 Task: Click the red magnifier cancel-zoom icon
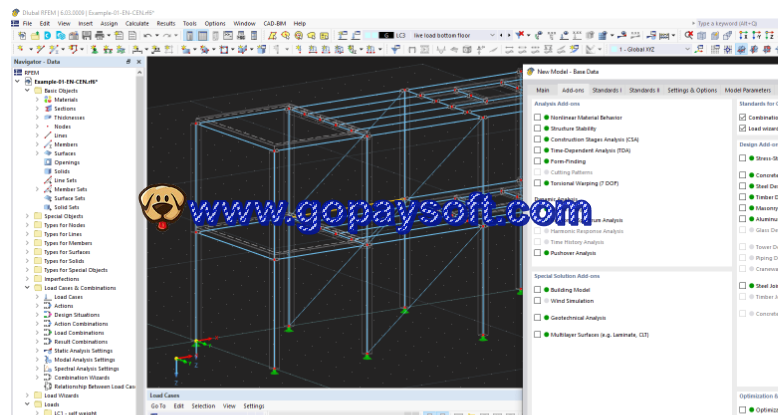689,35
